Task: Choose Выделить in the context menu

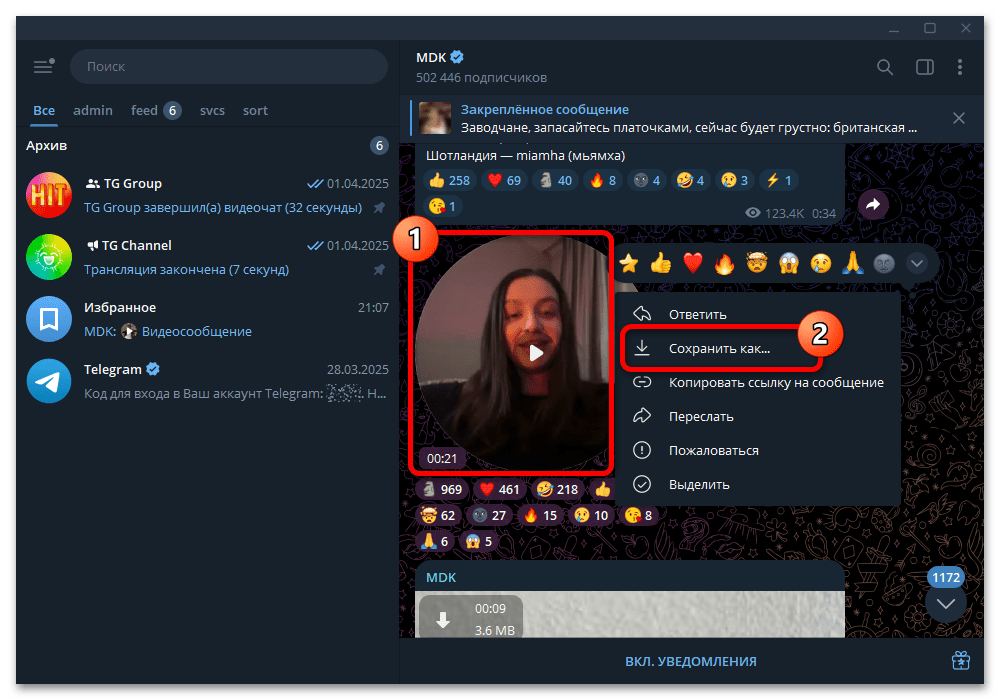Action: 760,485
